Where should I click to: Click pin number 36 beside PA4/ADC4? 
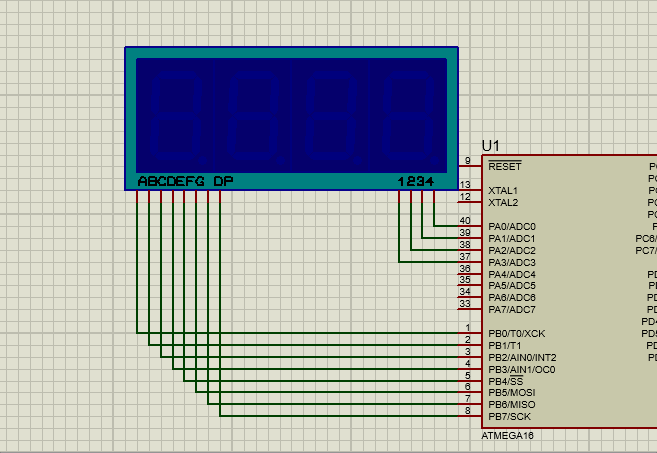(465, 268)
